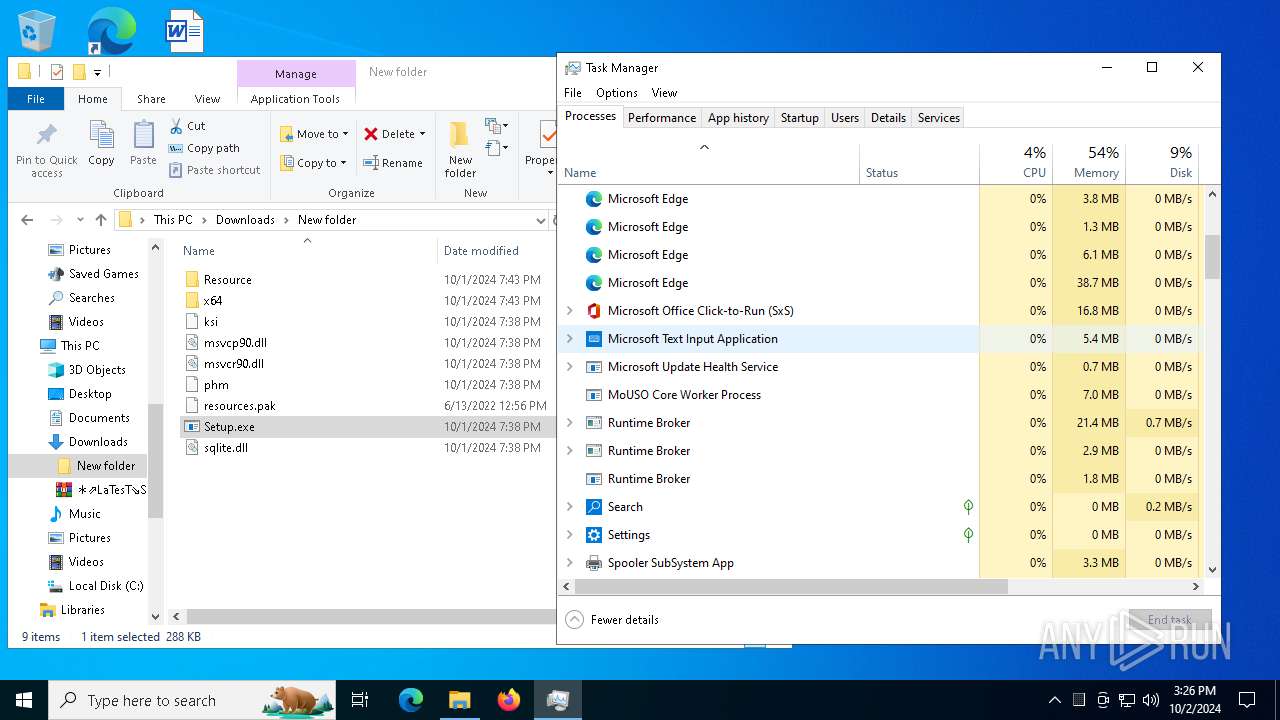Switch to the Startup tab

(799, 118)
